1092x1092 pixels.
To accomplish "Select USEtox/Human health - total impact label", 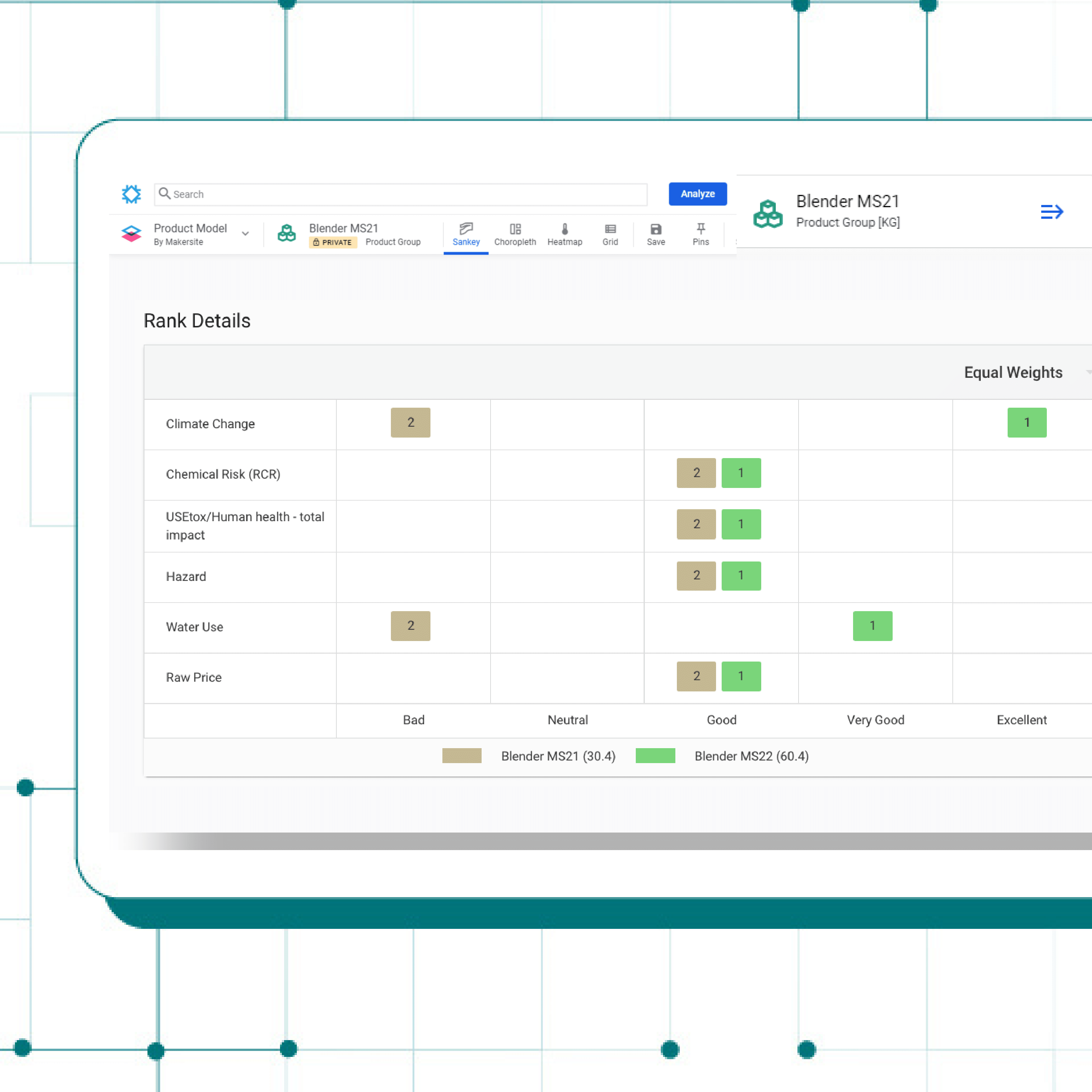I will click(x=245, y=526).
